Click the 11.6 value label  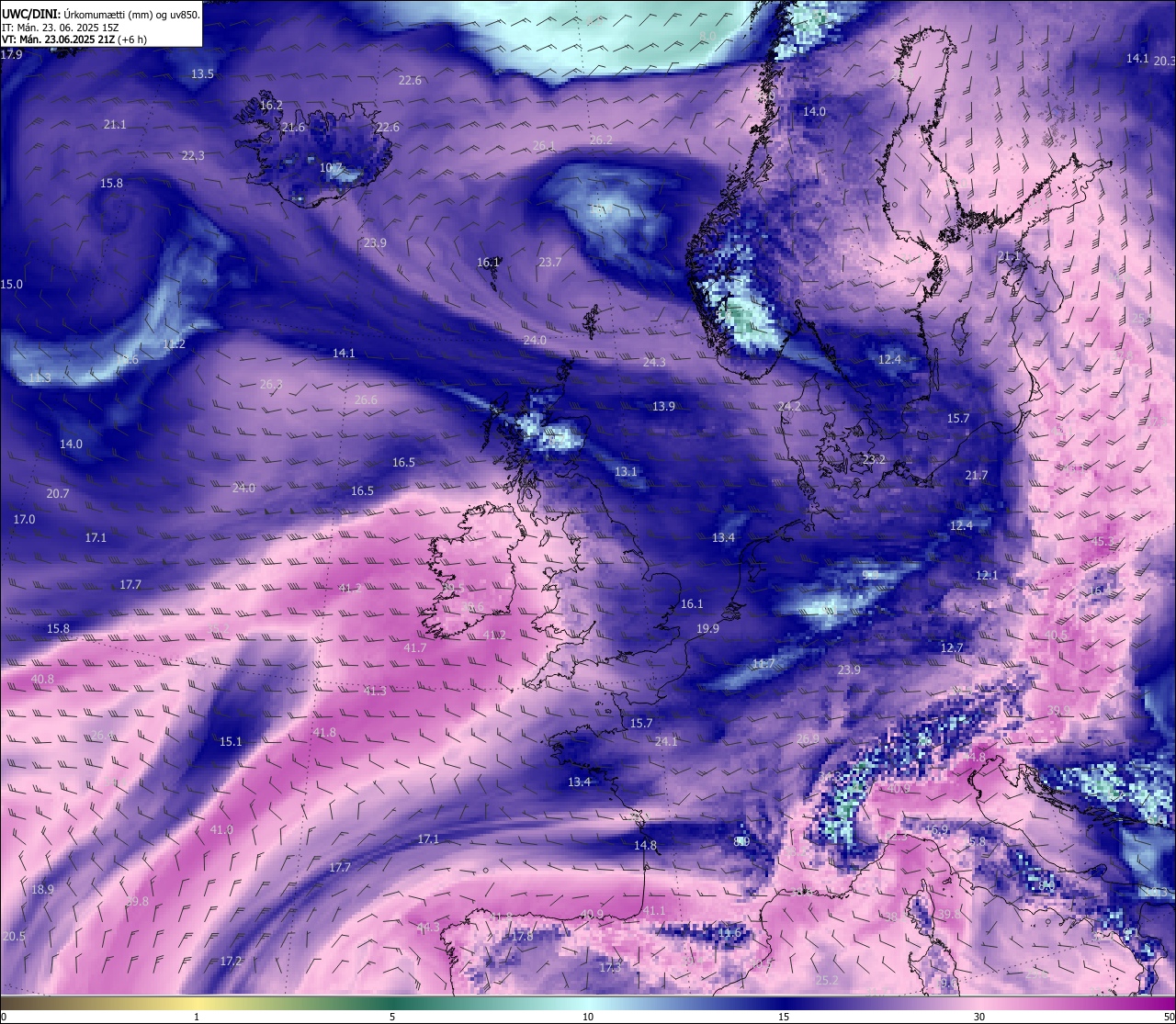point(729,933)
